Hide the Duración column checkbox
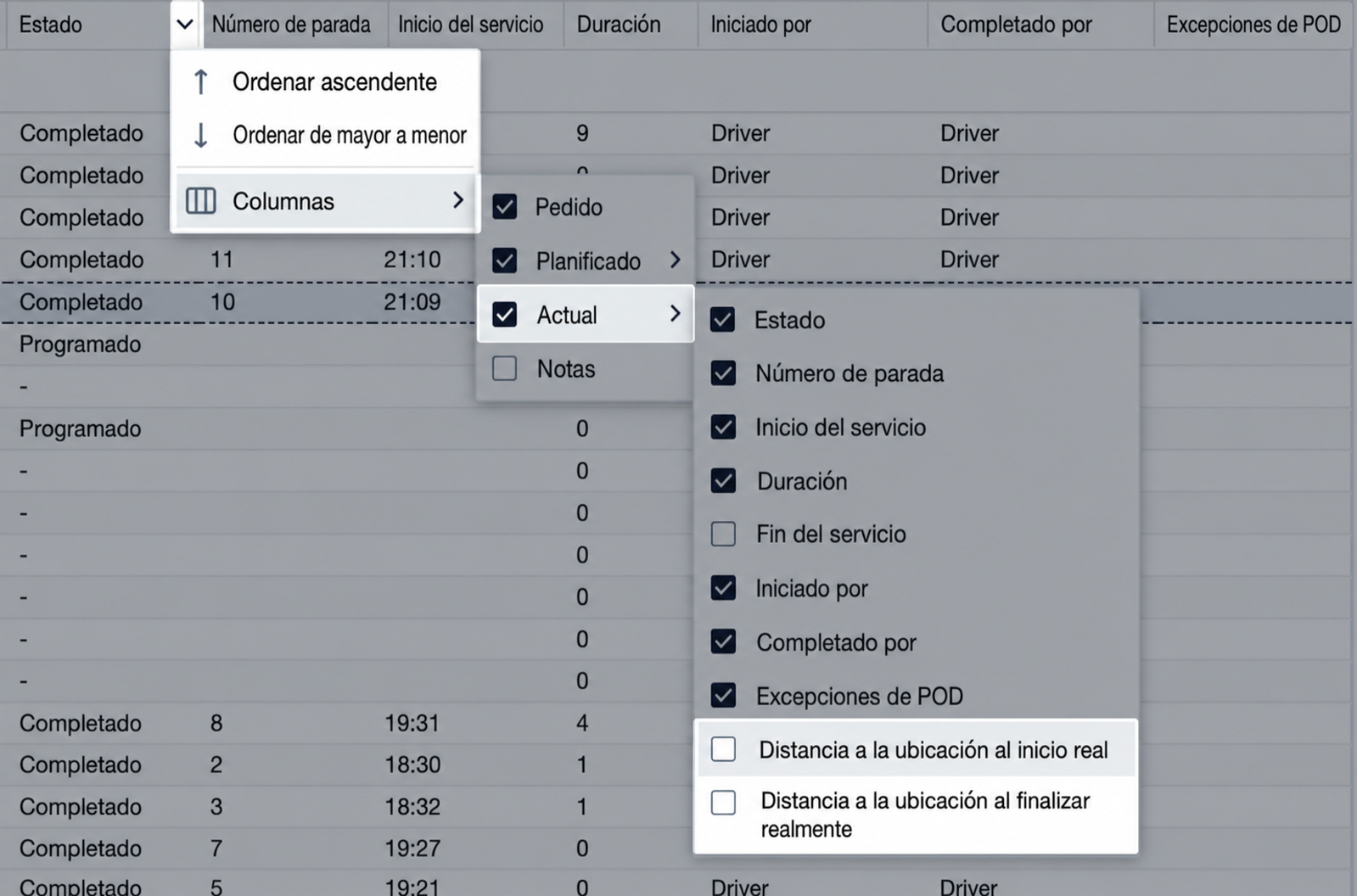1357x896 pixels. click(x=723, y=481)
